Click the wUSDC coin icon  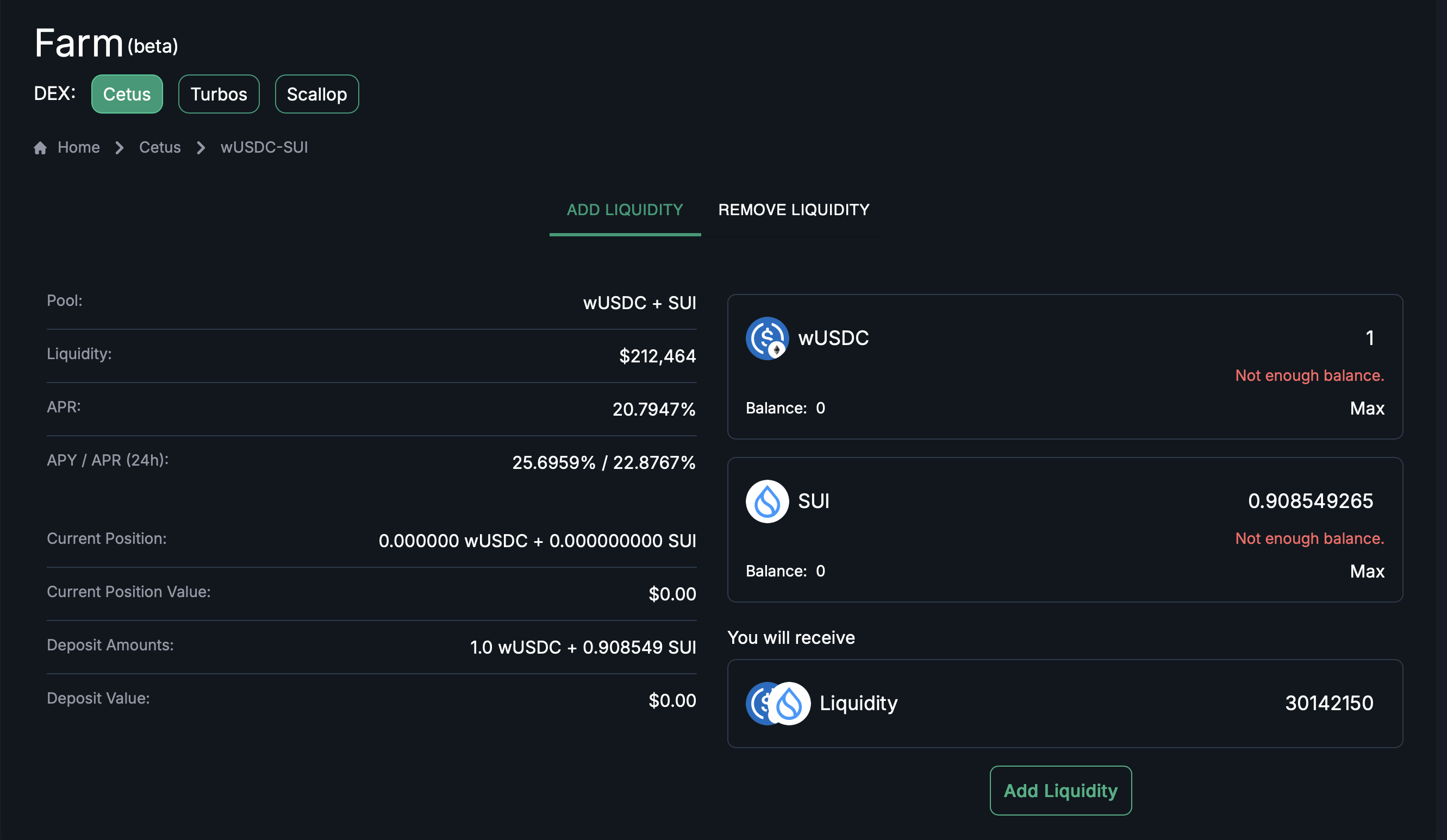tap(767, 338)
